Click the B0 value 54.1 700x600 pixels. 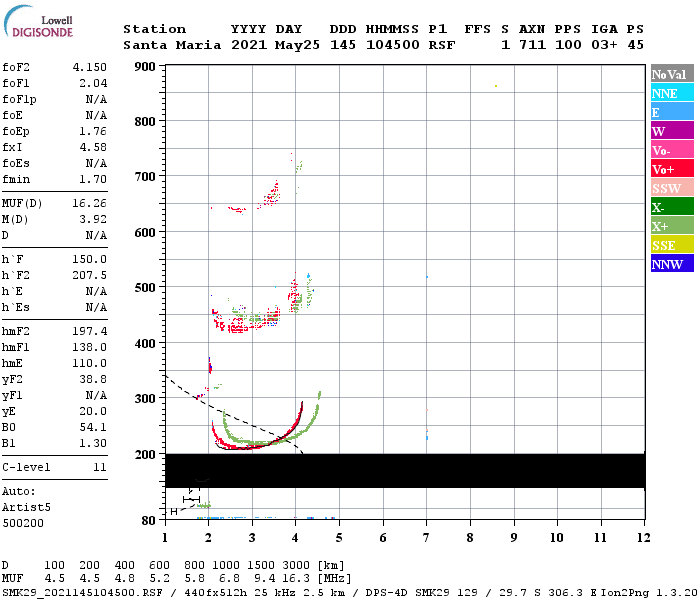point(93,428)
